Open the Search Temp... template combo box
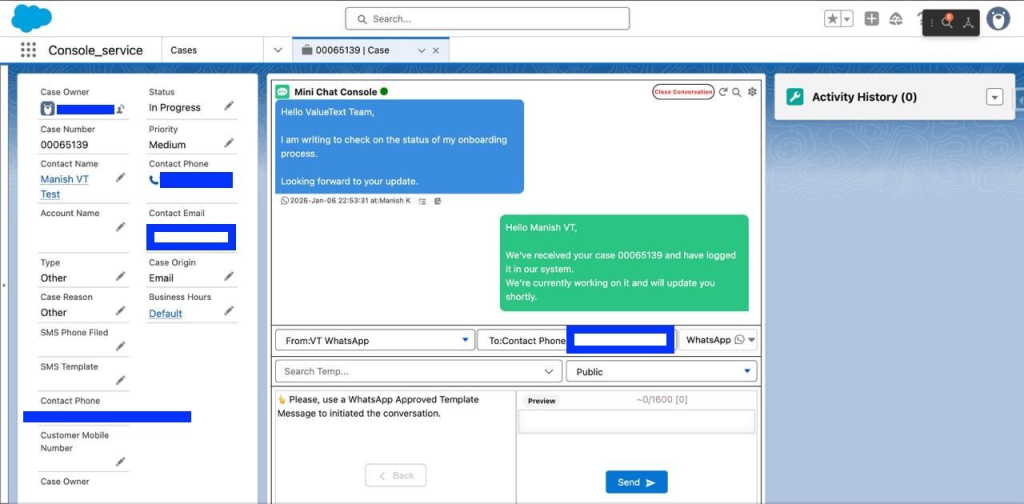This screenshot has width=1024, height=504. tap(419, 371)
